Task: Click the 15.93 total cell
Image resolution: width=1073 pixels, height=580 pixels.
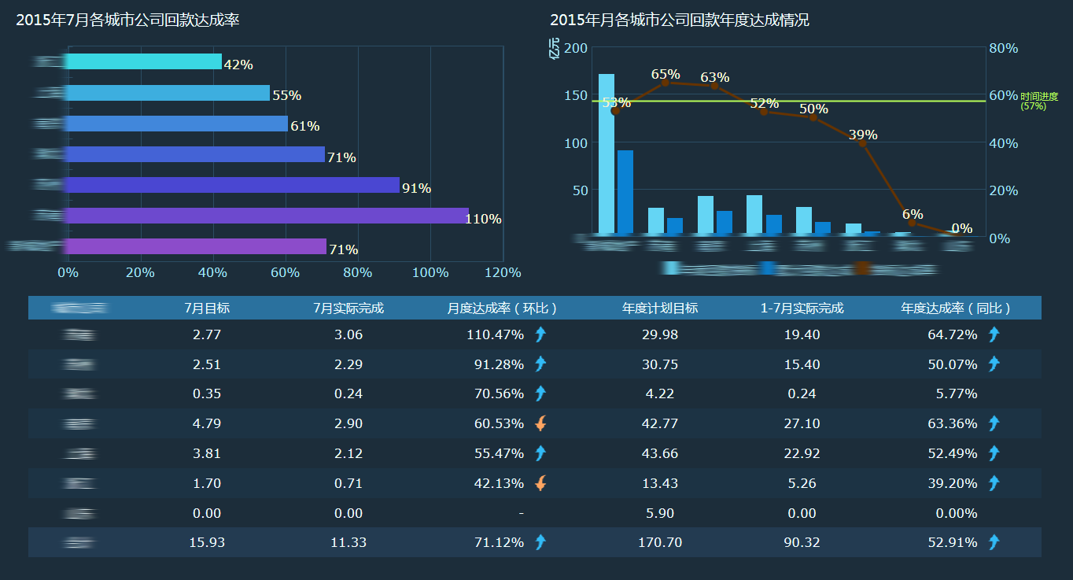Action: [207, 542]
